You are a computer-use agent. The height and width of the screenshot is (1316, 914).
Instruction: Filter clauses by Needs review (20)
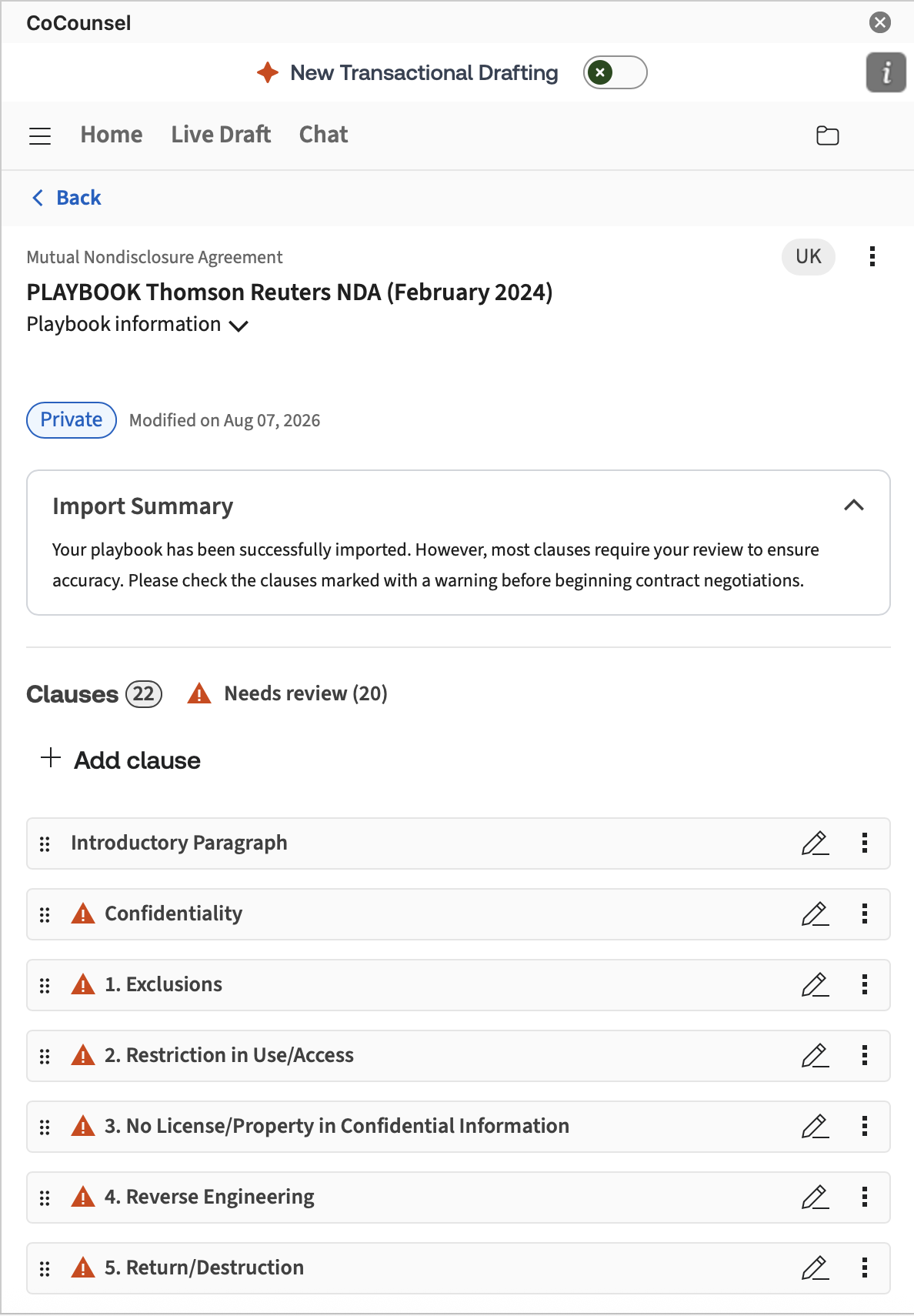click(x=287, y=693)
